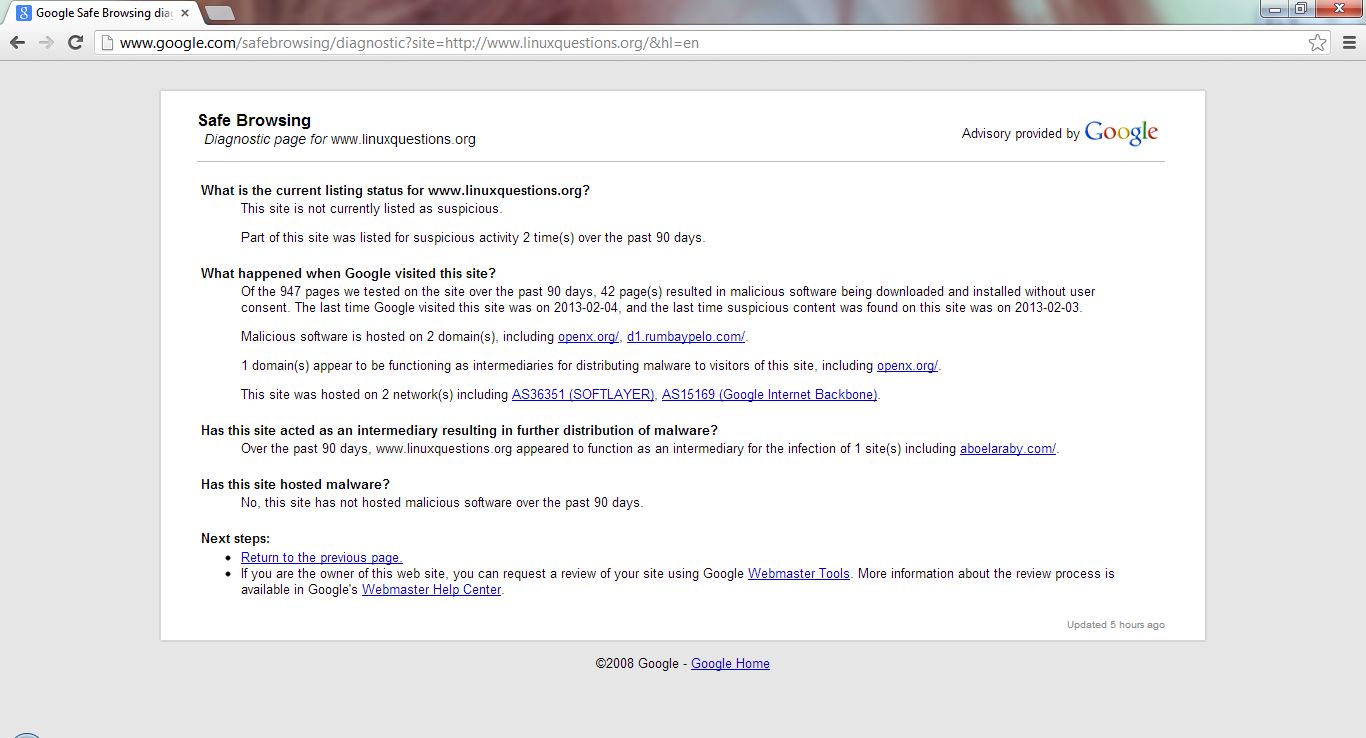Viewport: 1366px width, 738px height.
Task: Click 'Diagnostic page for www.linuxquestions.org' subtitle
Action: pos(340,140)
